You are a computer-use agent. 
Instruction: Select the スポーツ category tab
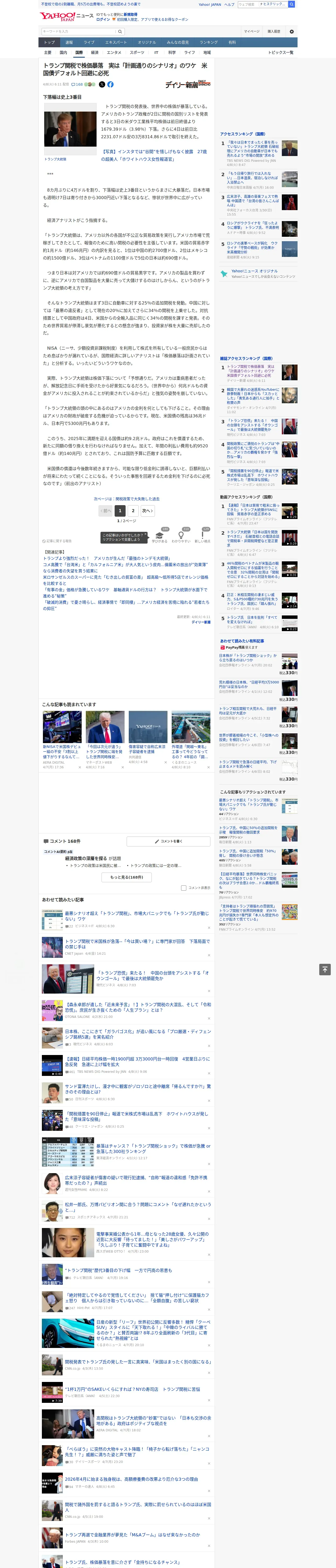click(x=137, y=52)
